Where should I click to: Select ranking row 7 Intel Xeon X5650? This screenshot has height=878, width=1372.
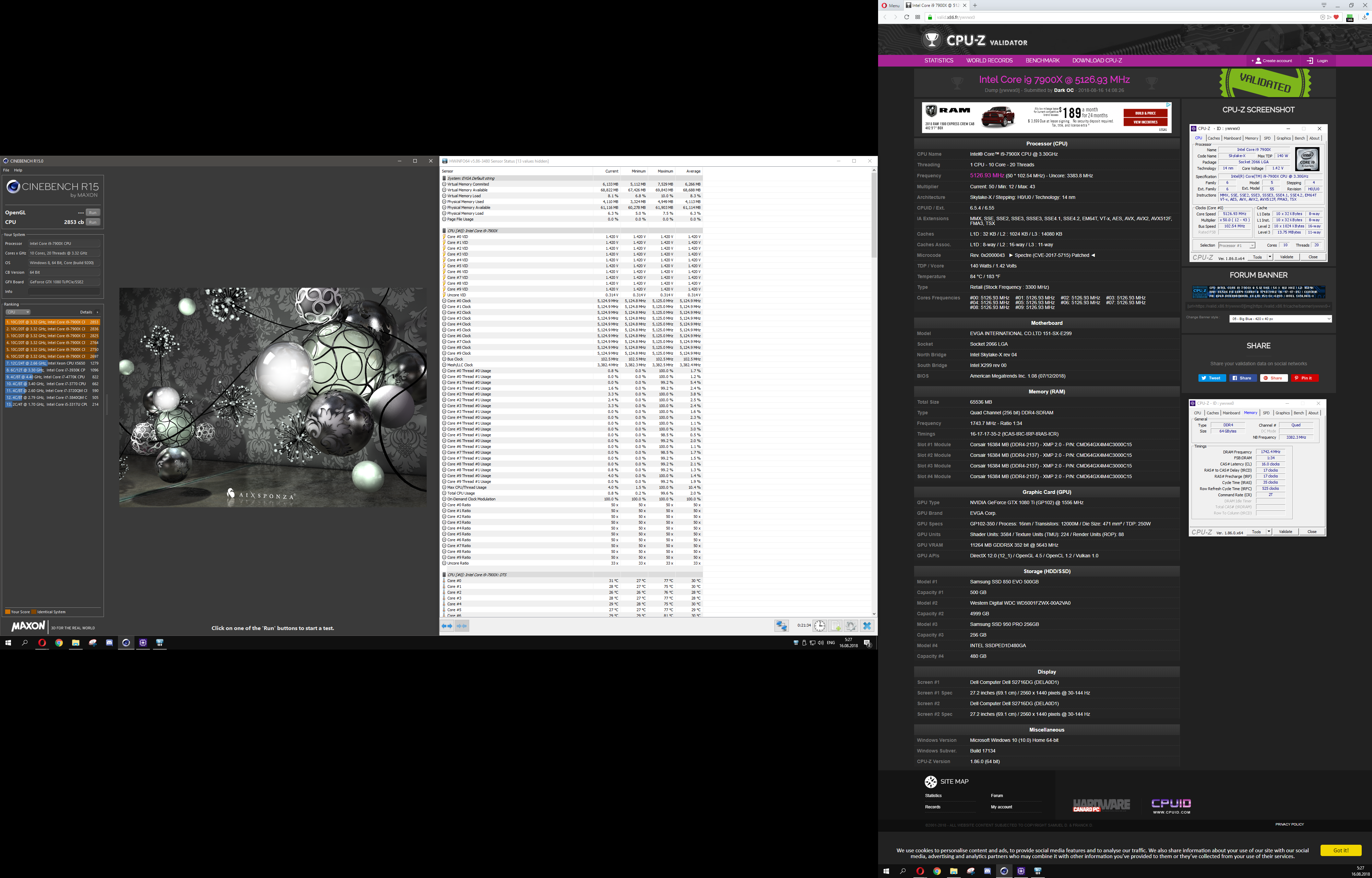[52, 363]
